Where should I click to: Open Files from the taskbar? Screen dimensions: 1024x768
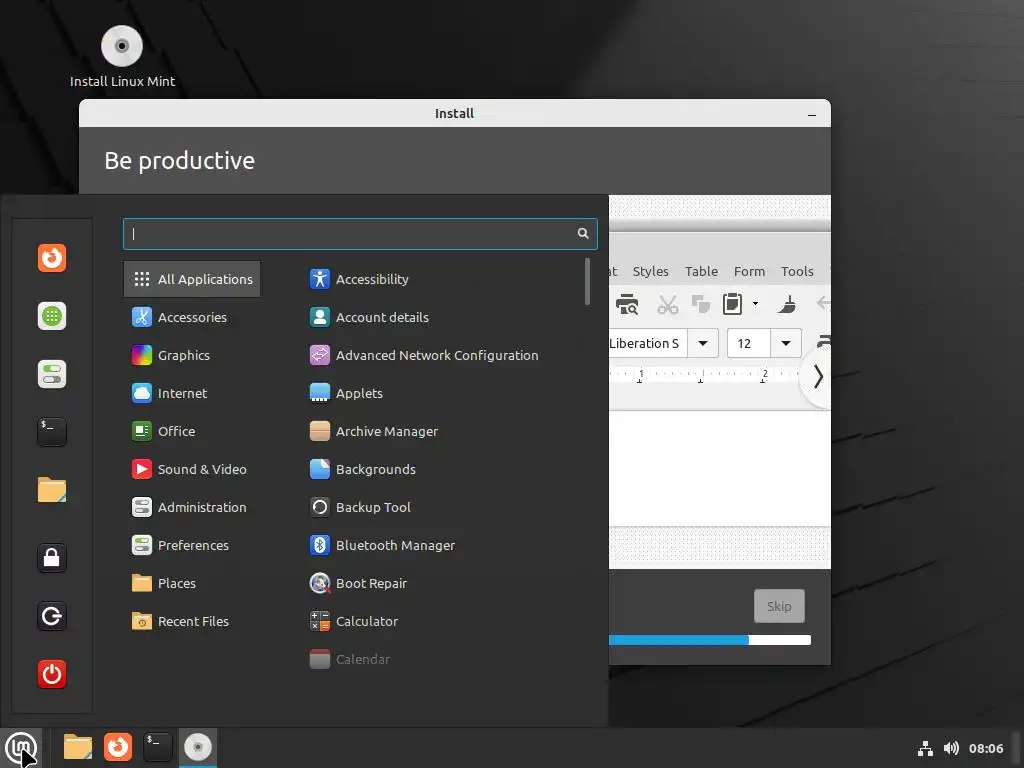click(77, 747)
